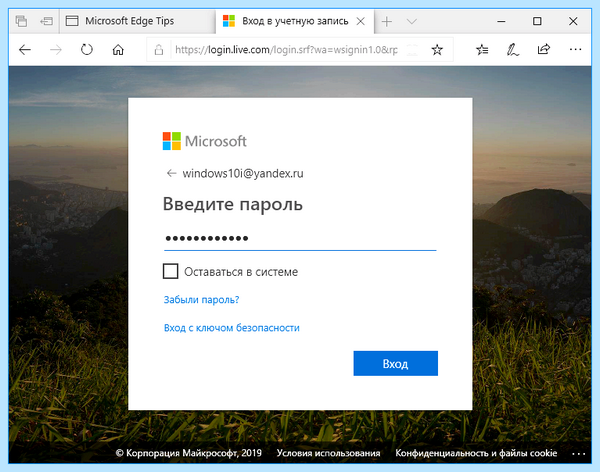Viewport: 600px width, 472px height.
Task: Click the browser forward arrow
Action: click(x=56, y=50)
